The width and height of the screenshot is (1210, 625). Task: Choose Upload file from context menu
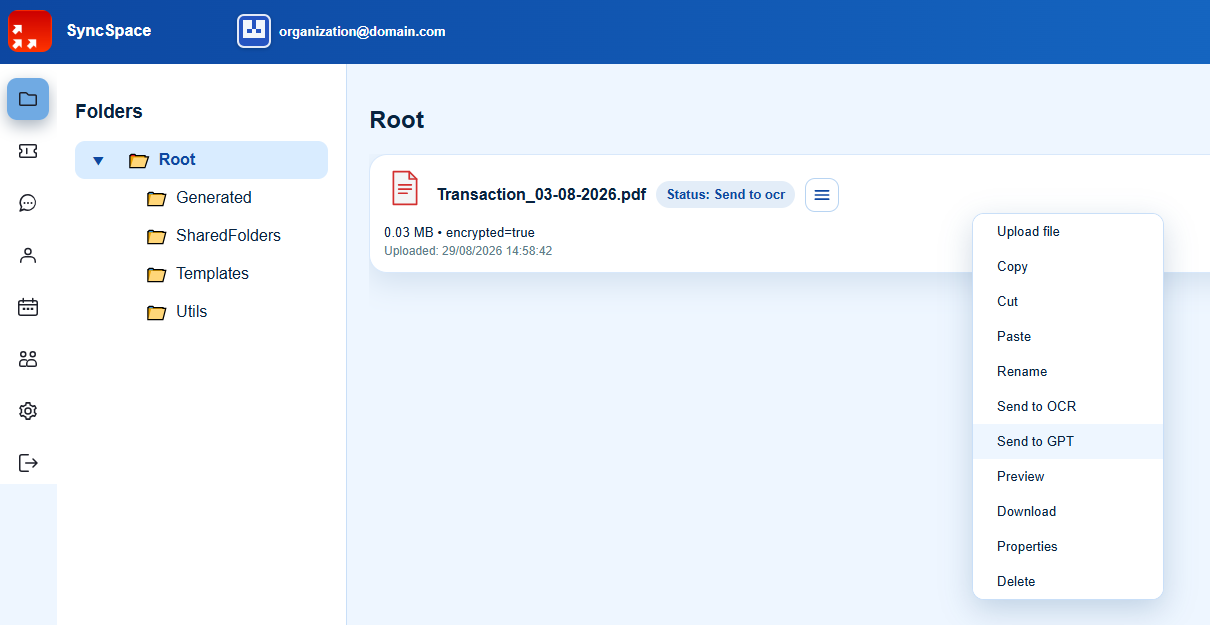[1068, 232]
